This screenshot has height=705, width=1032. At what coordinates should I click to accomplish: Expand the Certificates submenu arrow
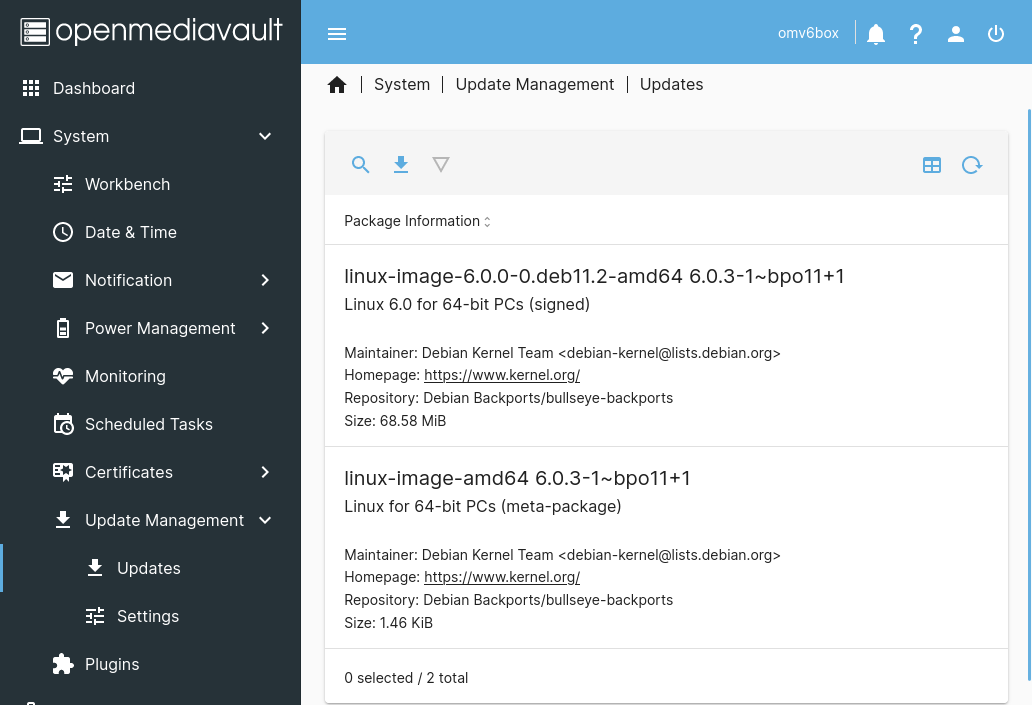coord(265,473)
